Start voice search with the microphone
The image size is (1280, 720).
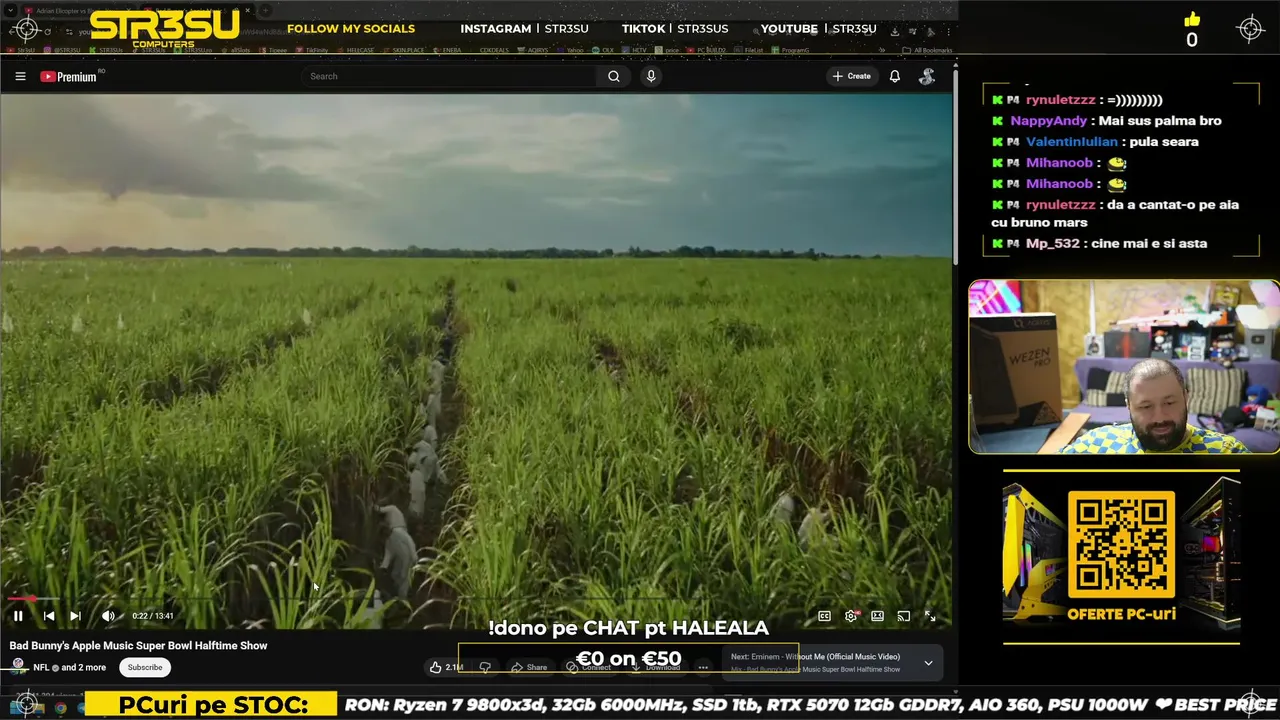(x=651, y=76)
